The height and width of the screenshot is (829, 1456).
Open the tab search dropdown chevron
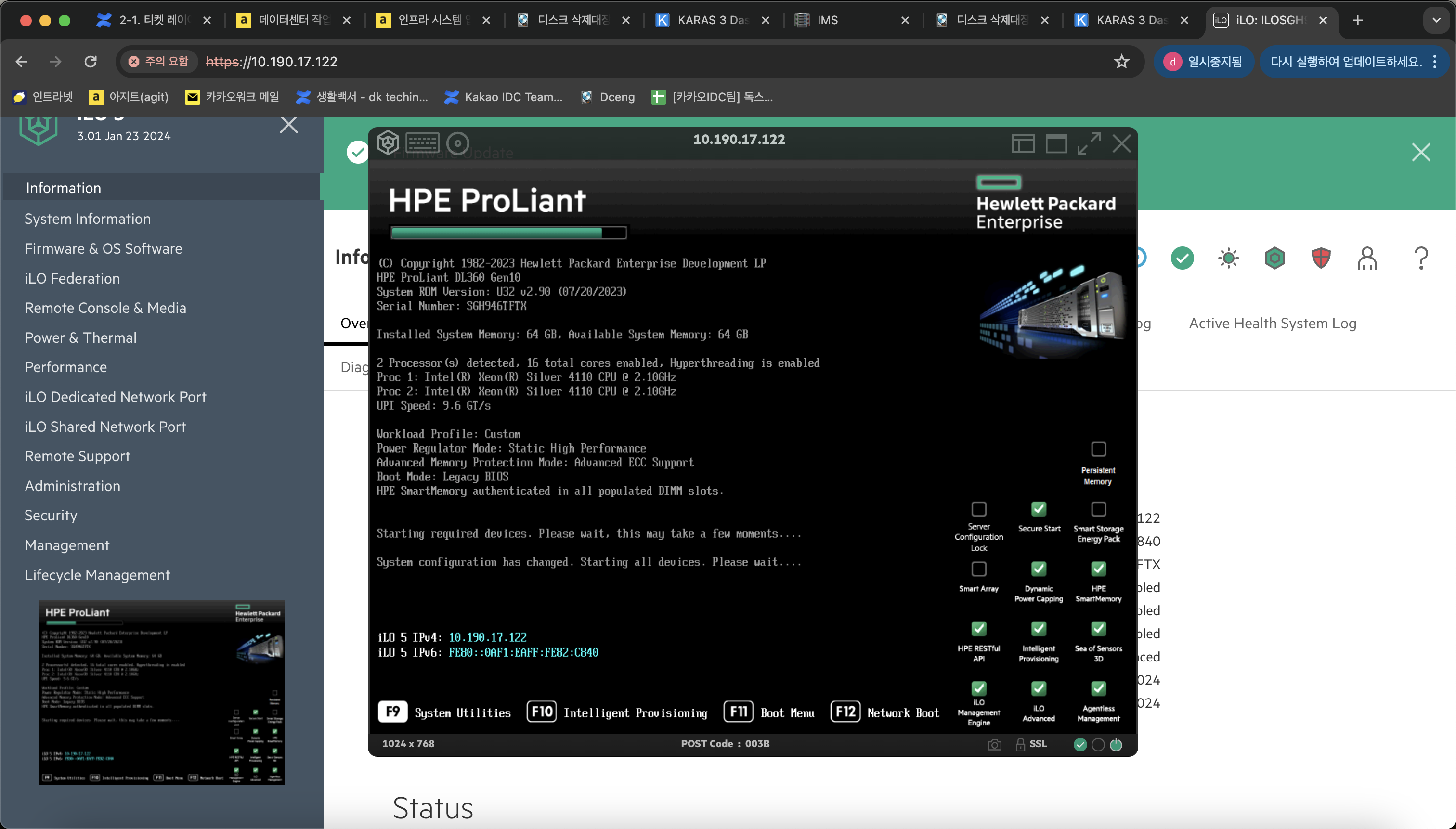1436,21
